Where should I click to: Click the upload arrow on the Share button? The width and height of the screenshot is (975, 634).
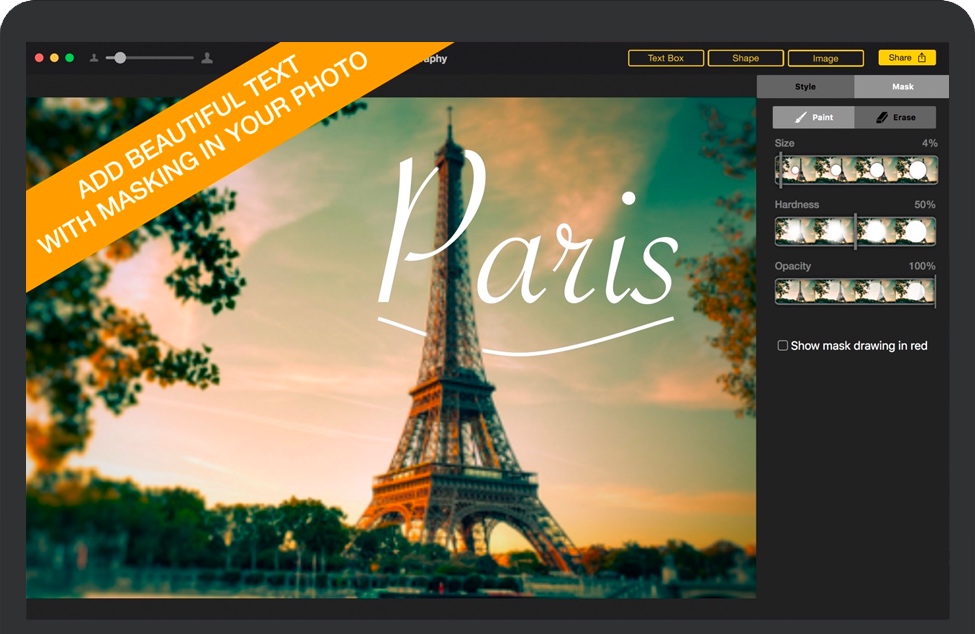923,57
